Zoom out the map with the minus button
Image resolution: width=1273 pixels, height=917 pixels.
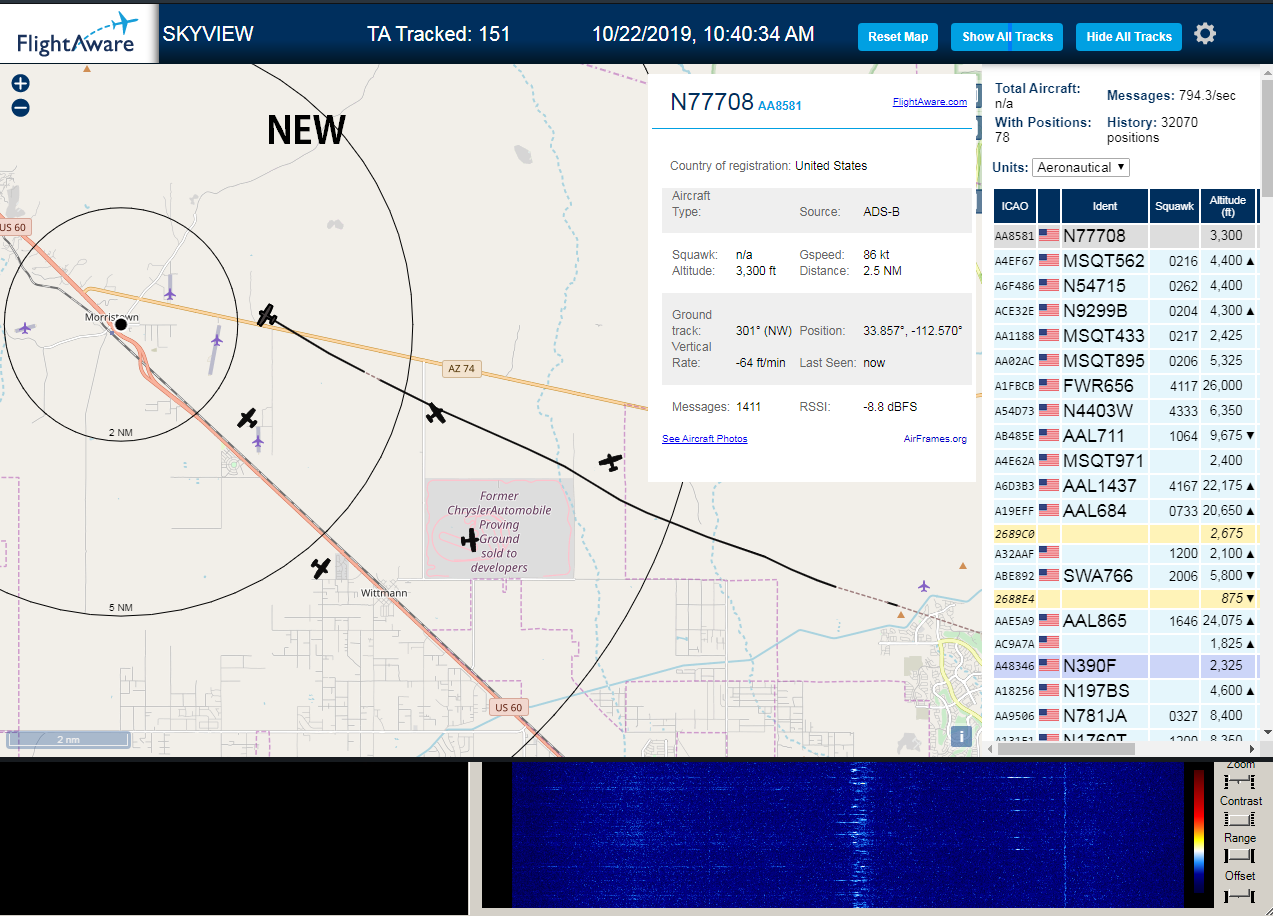[21, 108]
